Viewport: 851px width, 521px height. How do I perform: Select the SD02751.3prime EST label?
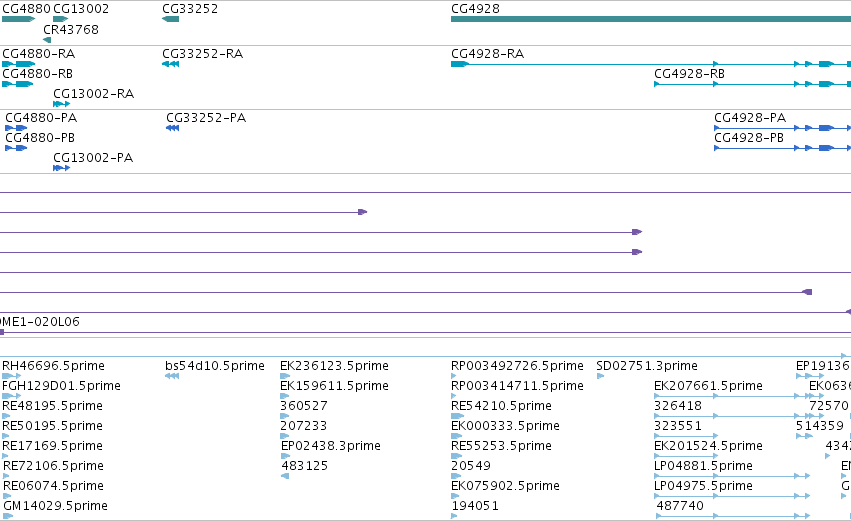click(x=647, y=365)
